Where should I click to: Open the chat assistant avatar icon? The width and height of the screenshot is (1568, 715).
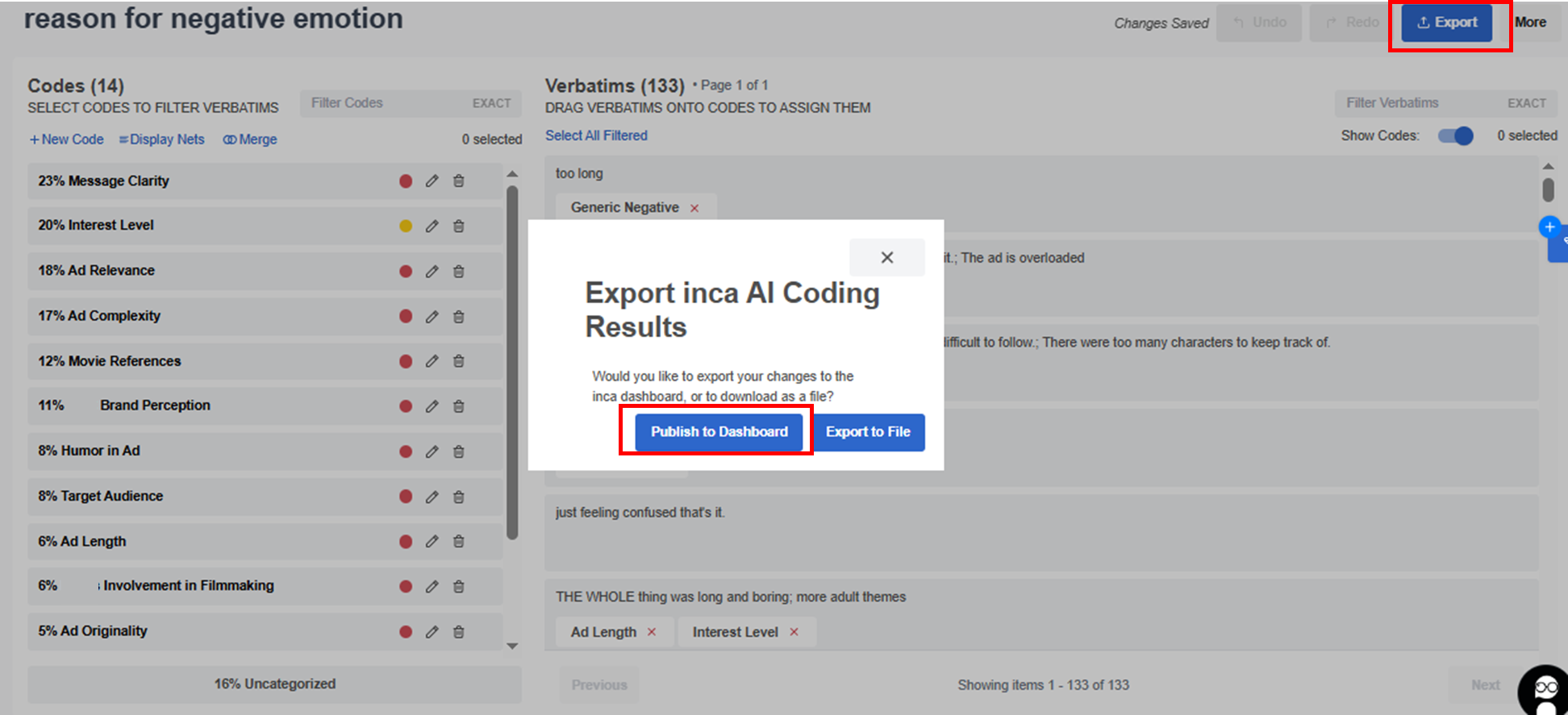point(1544,690)
